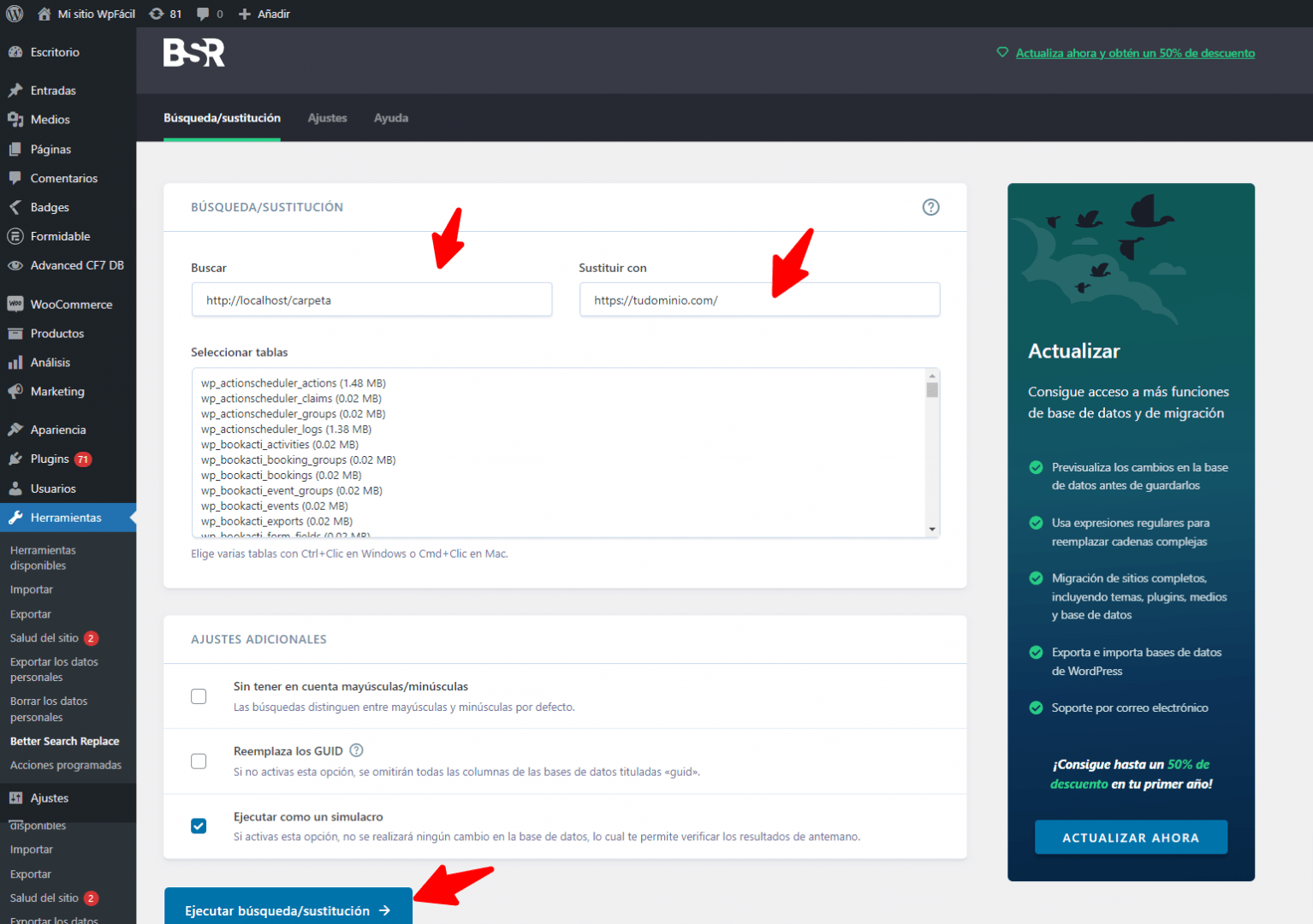Check the Reemplaza los GUID checkbox
This screenshot has width=1313, height=924.
pyautogui.click(x=199, y=761)
